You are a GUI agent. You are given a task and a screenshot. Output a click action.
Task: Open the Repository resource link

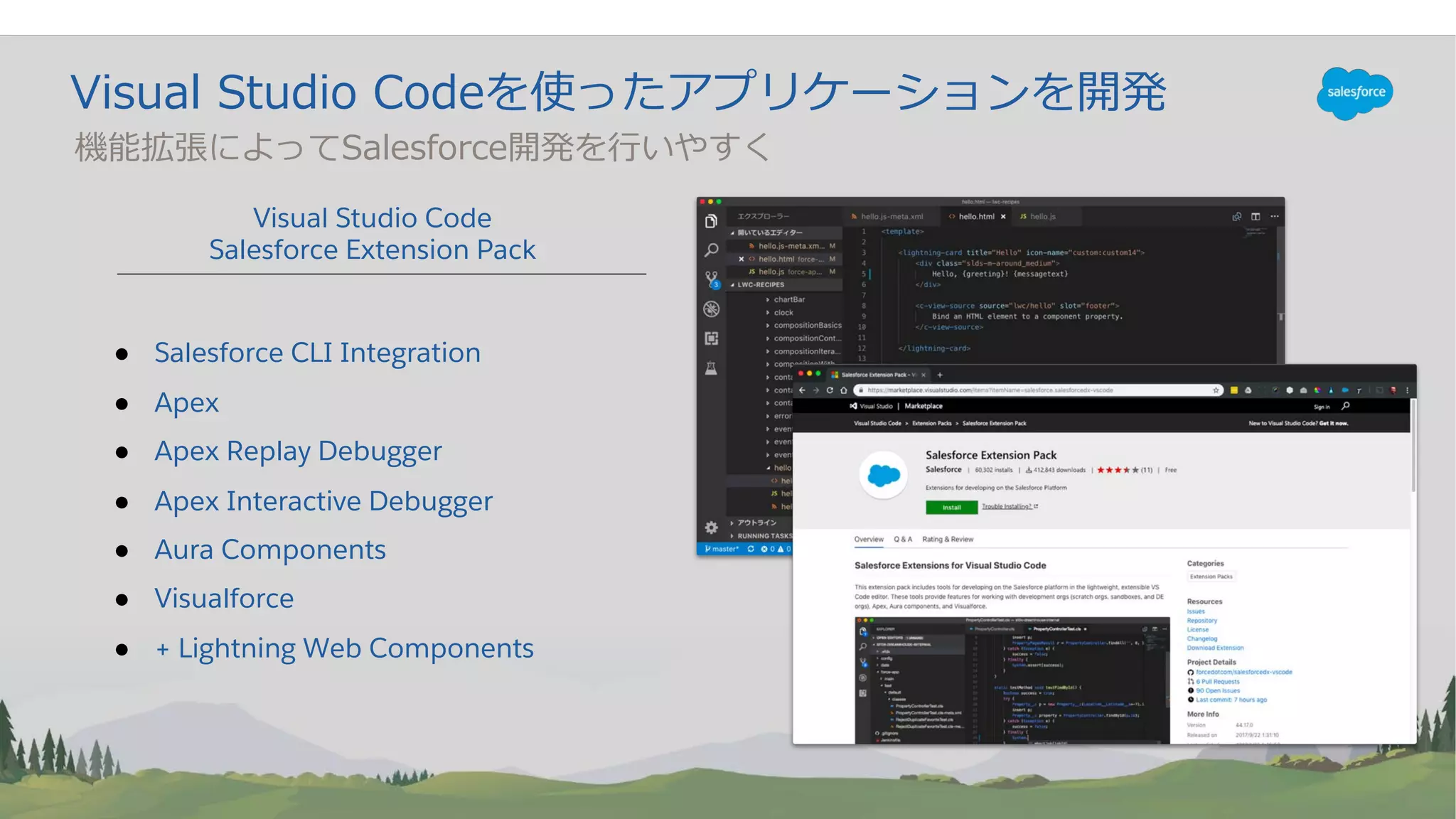click(x=1201, y=621)
